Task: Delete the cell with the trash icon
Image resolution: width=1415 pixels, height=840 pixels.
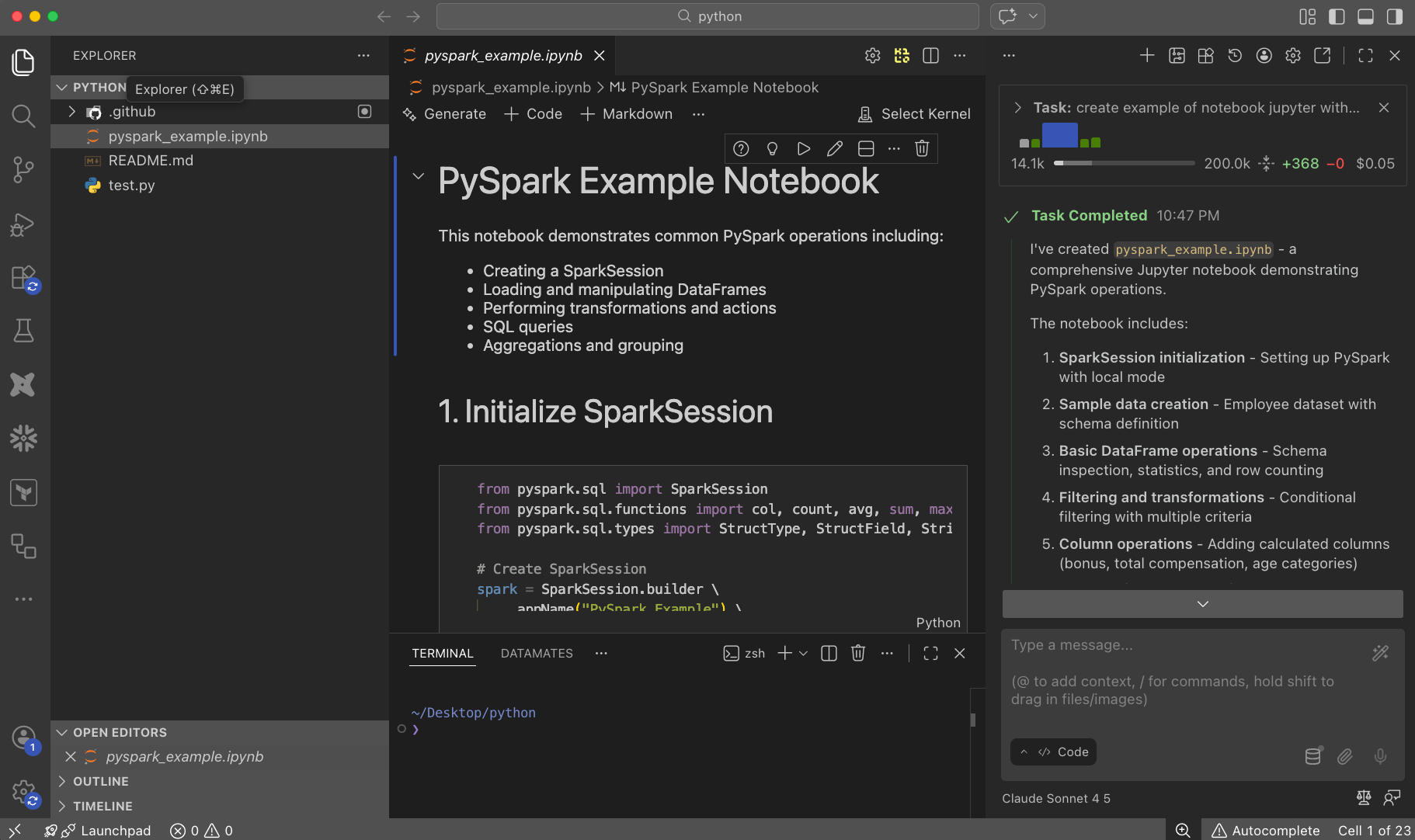Action: pyautogui.click(x=922, y=148)
